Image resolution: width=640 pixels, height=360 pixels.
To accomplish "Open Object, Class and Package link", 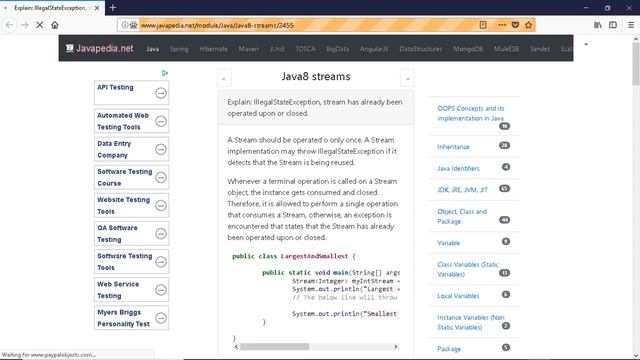I will coord(462,216).
